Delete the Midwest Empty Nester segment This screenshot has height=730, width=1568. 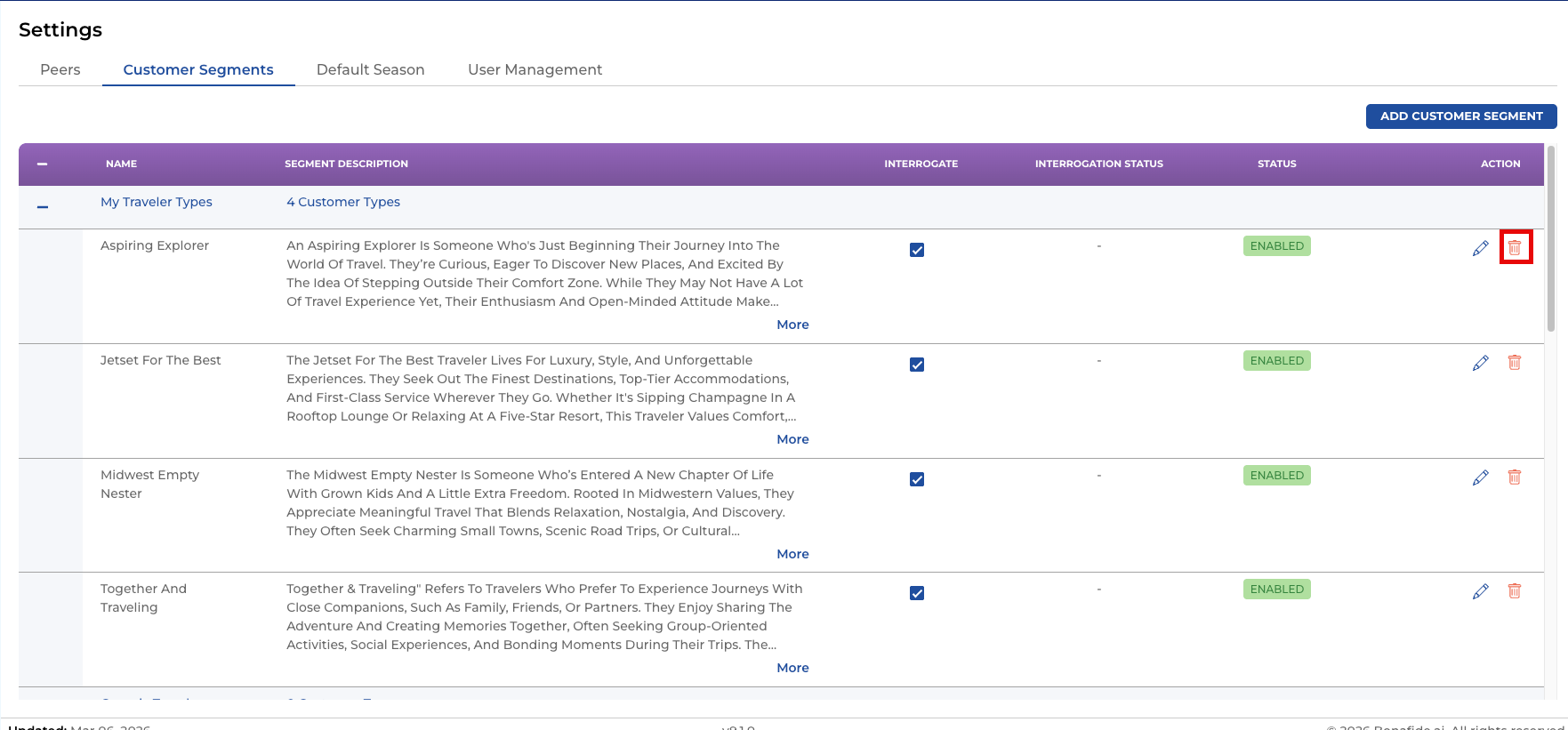(x=1514, y=477)
